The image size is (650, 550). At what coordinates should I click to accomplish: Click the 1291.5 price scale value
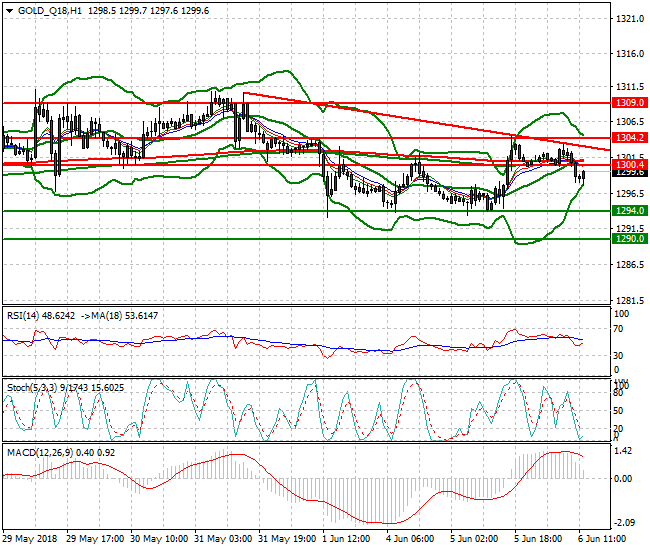pos(630,229)
